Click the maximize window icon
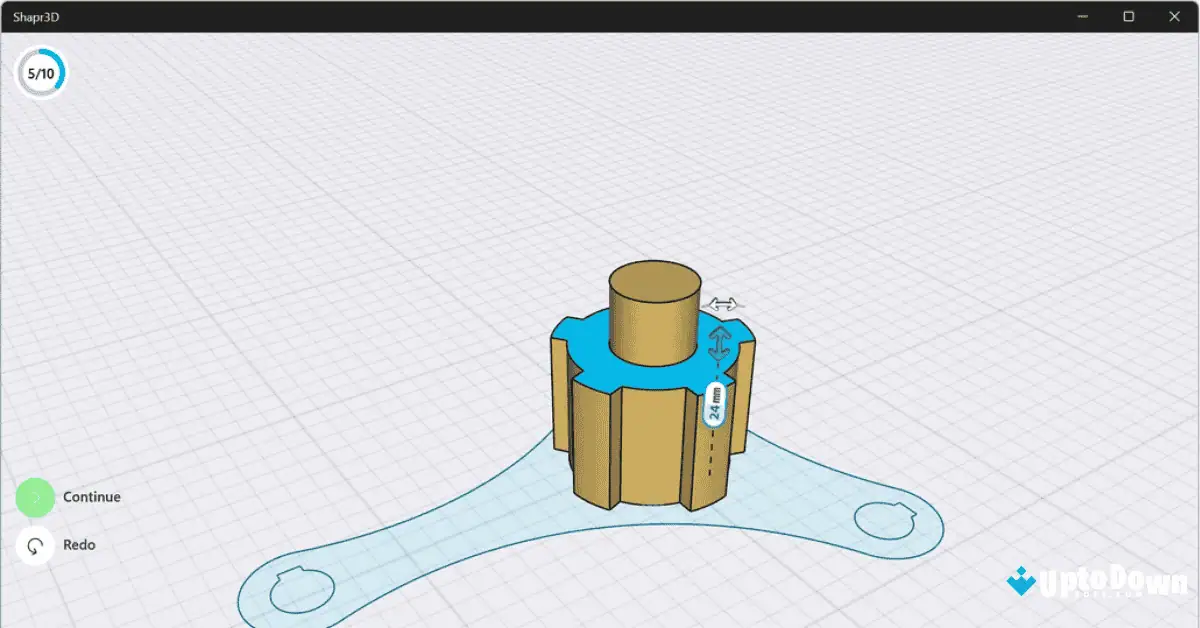This screenshot has height=628, width=1200. (1128, 16)
